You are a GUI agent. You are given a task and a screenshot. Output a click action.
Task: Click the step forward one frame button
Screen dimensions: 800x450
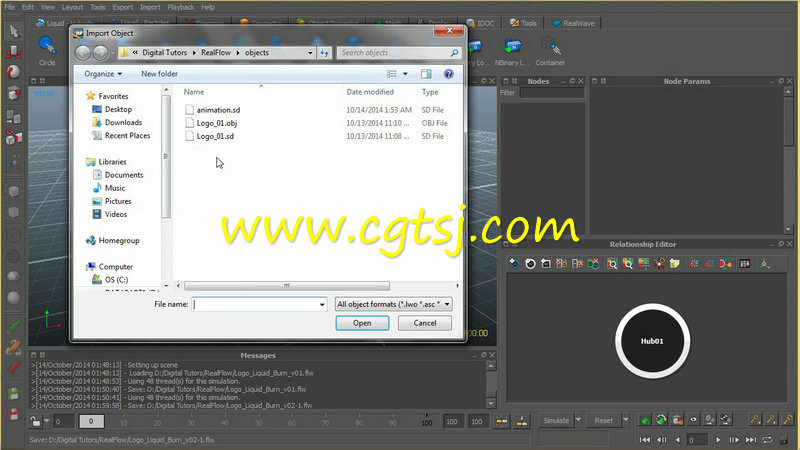tap(734, 440)
